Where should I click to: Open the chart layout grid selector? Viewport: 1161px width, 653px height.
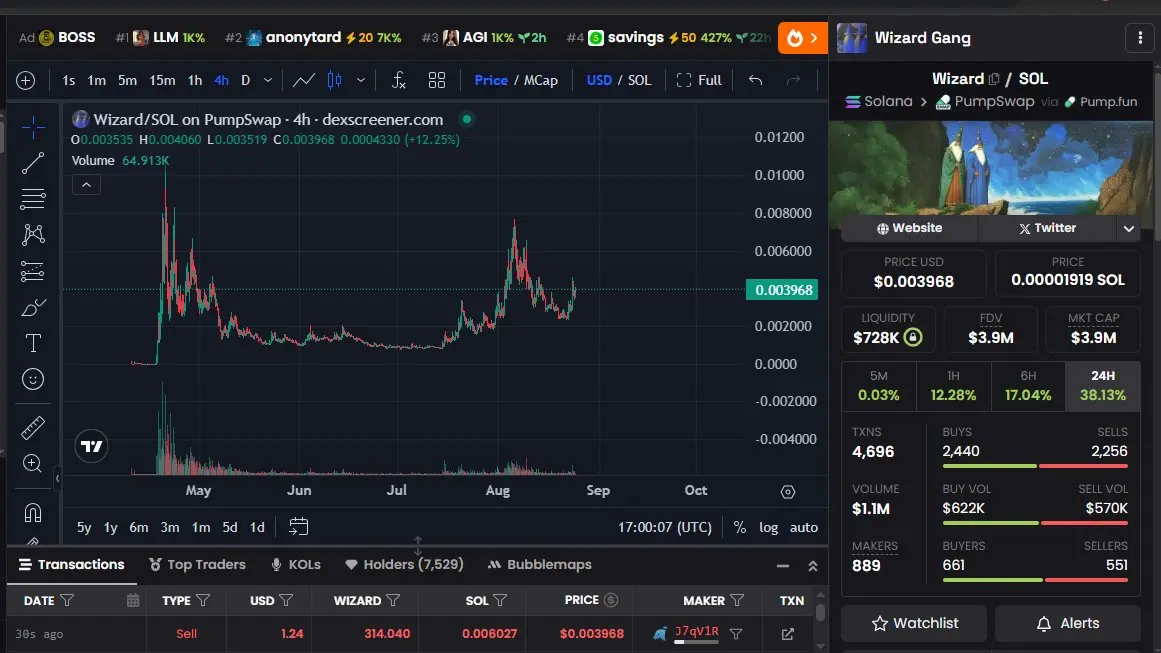tap(437, 80)
